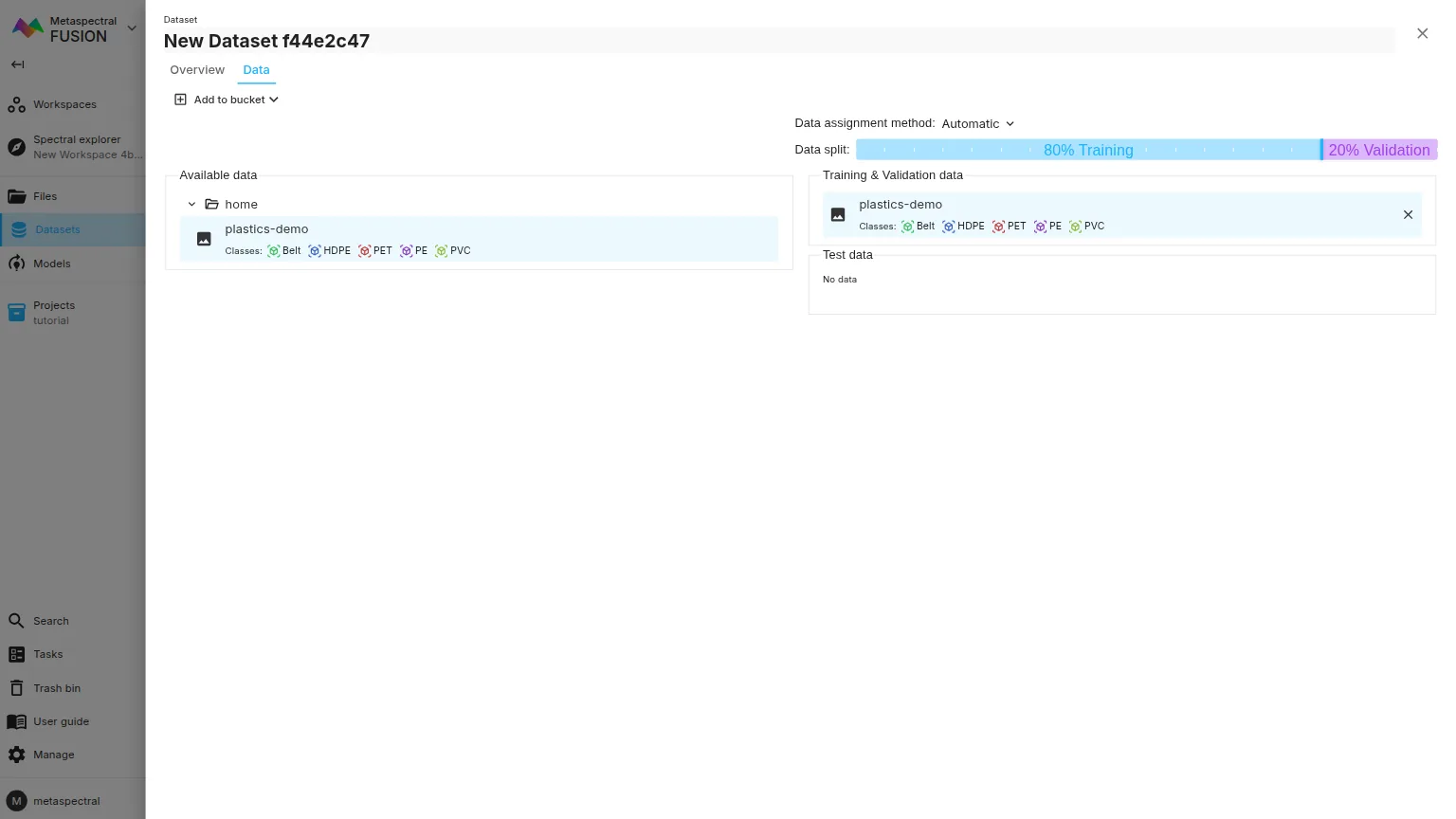Open the Tasks list icon
The height and width of the screenshot is (819, 1456).
(x=17, y=654)
